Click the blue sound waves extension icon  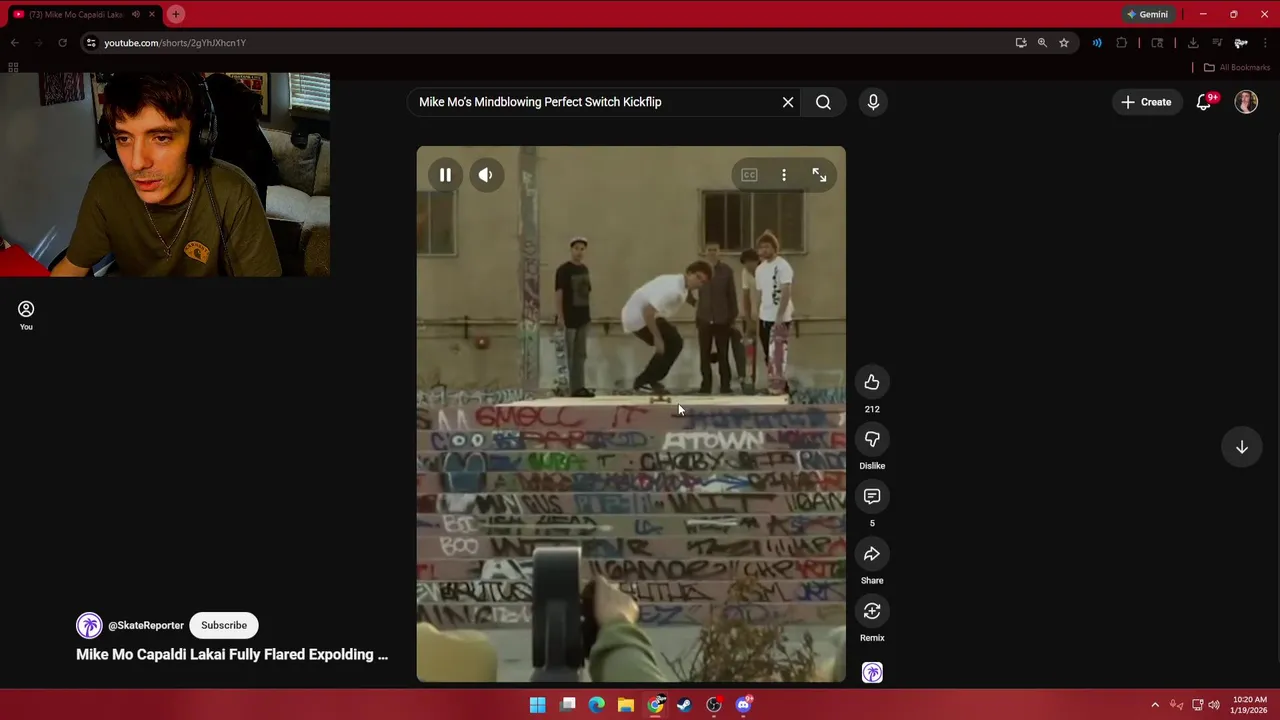1097,43
